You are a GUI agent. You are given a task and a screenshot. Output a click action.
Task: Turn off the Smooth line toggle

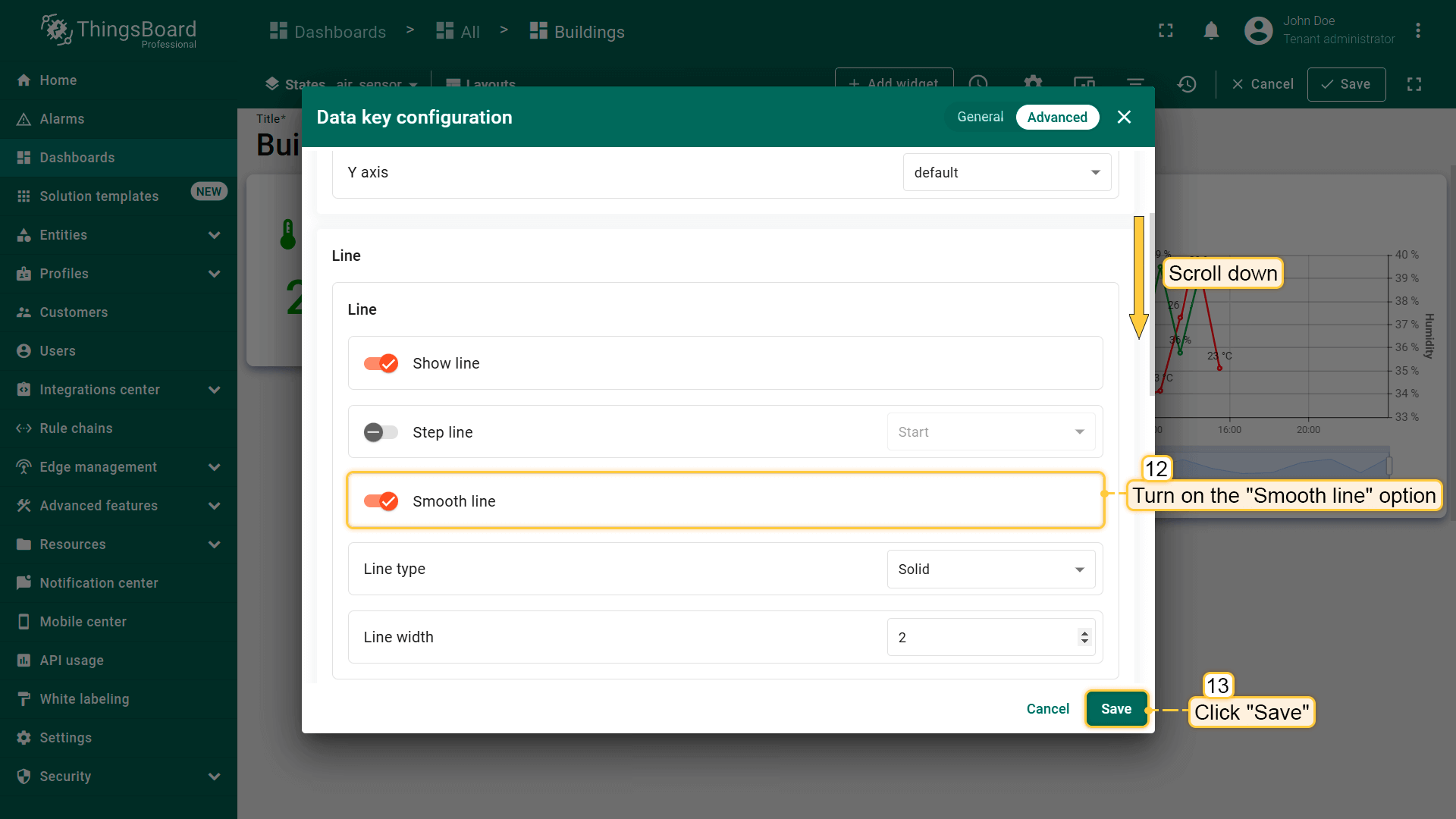click(x=381, y=501)
